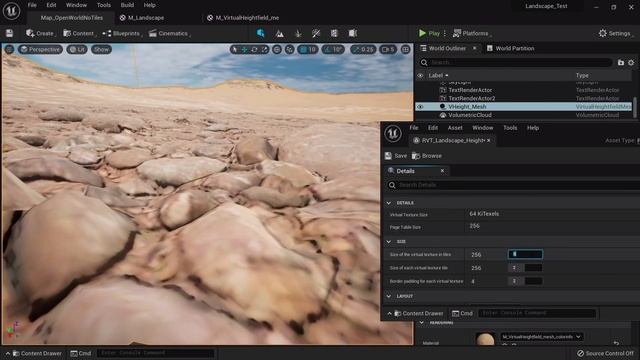Image resolution: width=640 pixels, height=360 pixels.
Task: Click the World Outliner search field
Action: point(516,62)
